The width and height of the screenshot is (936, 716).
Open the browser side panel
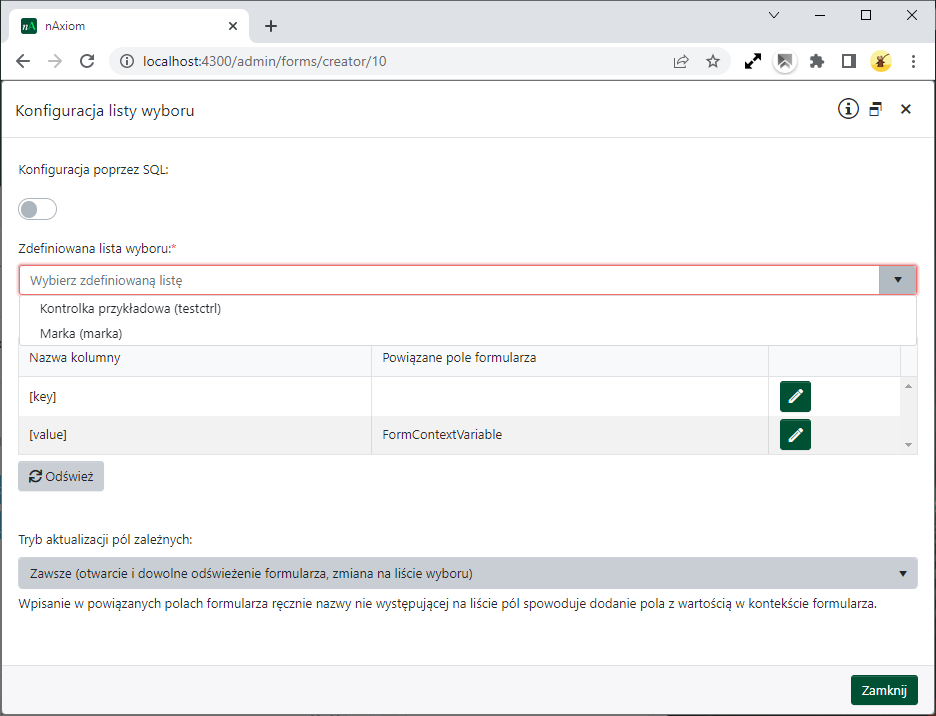849,61
